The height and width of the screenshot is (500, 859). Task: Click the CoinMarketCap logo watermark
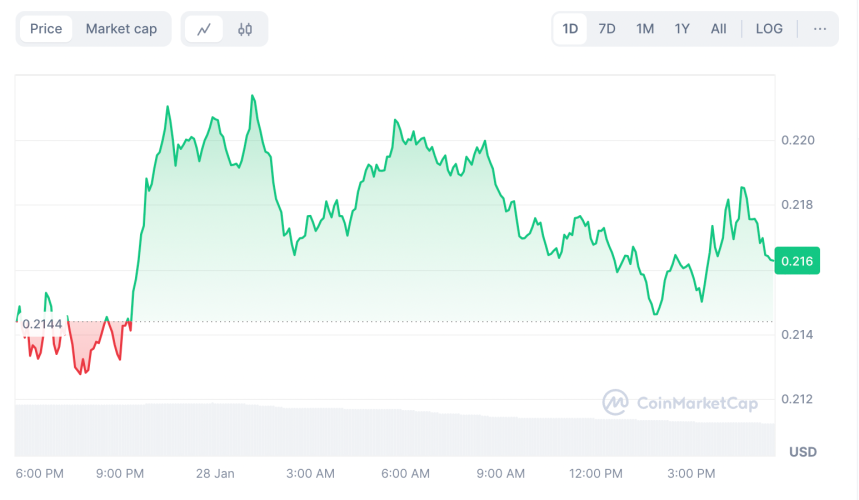click(x=680, y=403)
